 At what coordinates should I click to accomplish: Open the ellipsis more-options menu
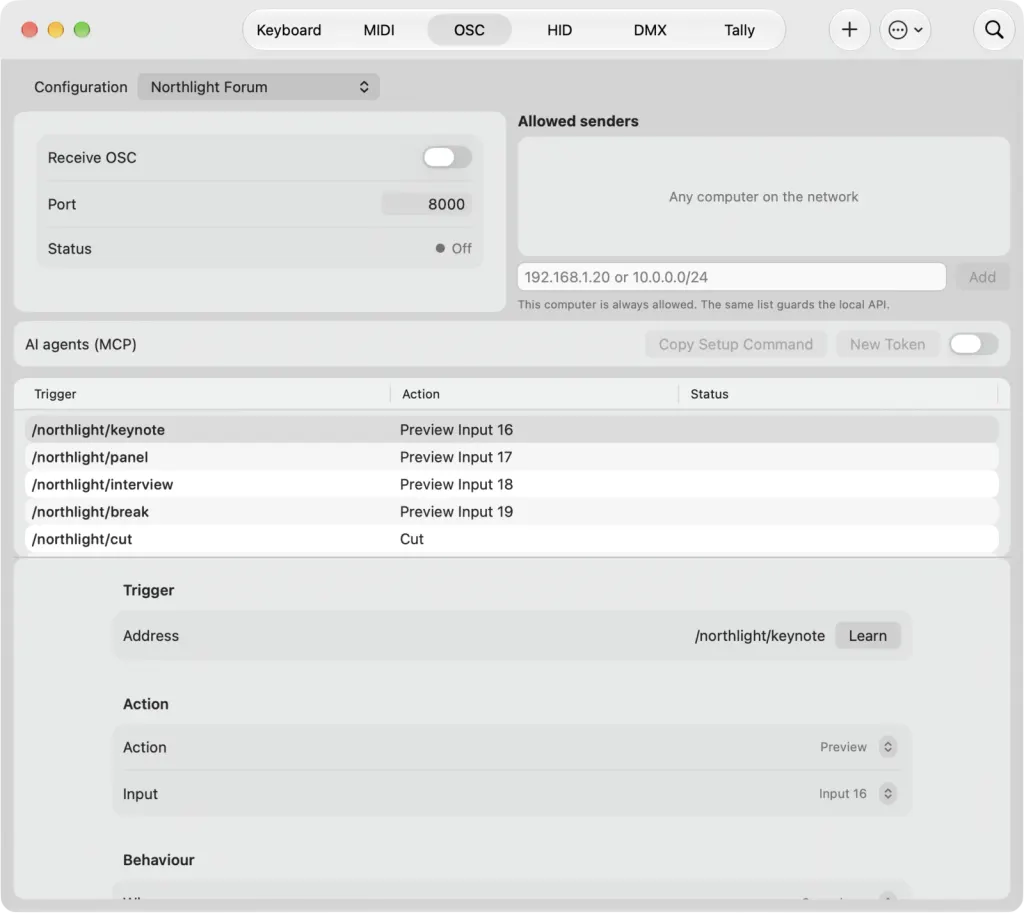[x=905, y=30]
